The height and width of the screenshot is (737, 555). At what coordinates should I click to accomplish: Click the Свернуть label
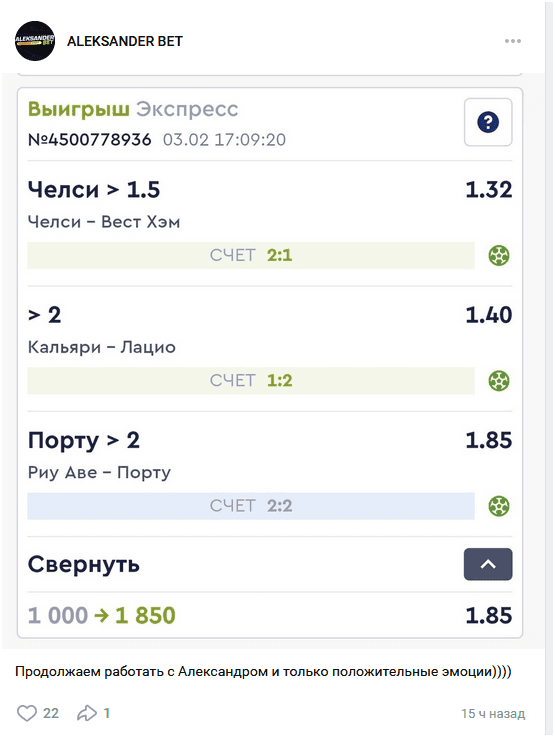(x=84, y=564)
